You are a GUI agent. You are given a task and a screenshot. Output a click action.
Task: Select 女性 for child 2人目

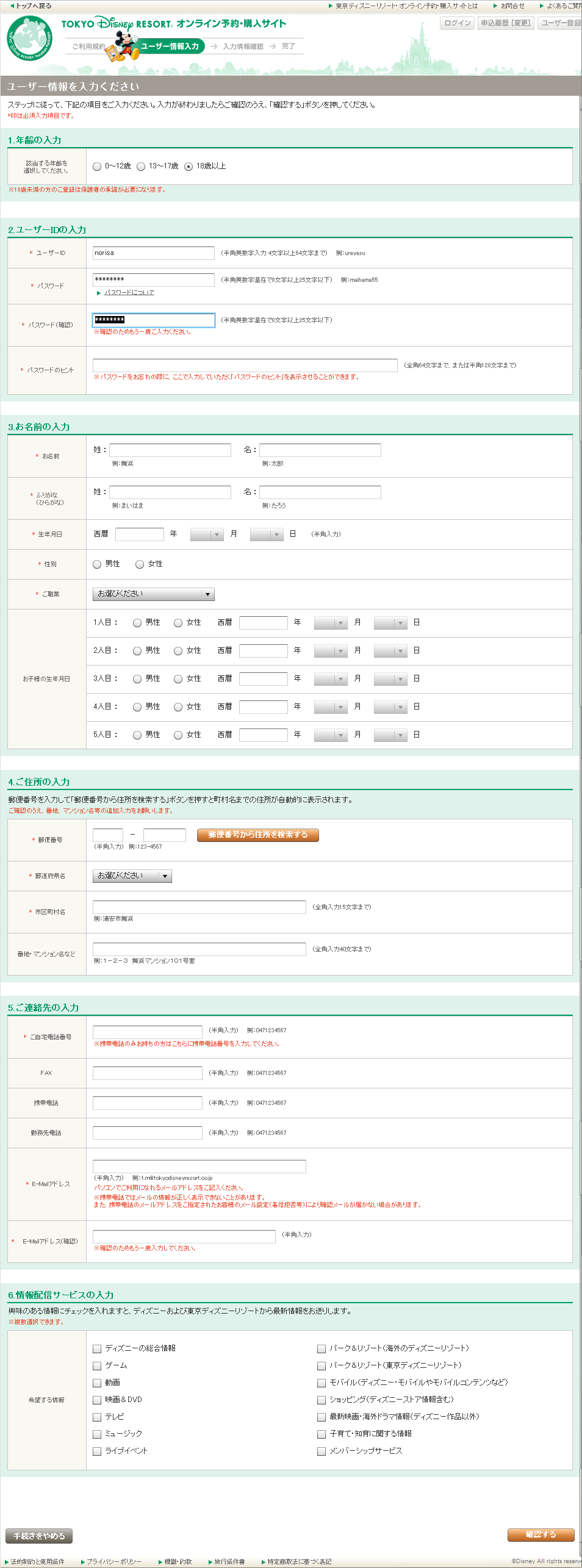click(x=178, y=651)
